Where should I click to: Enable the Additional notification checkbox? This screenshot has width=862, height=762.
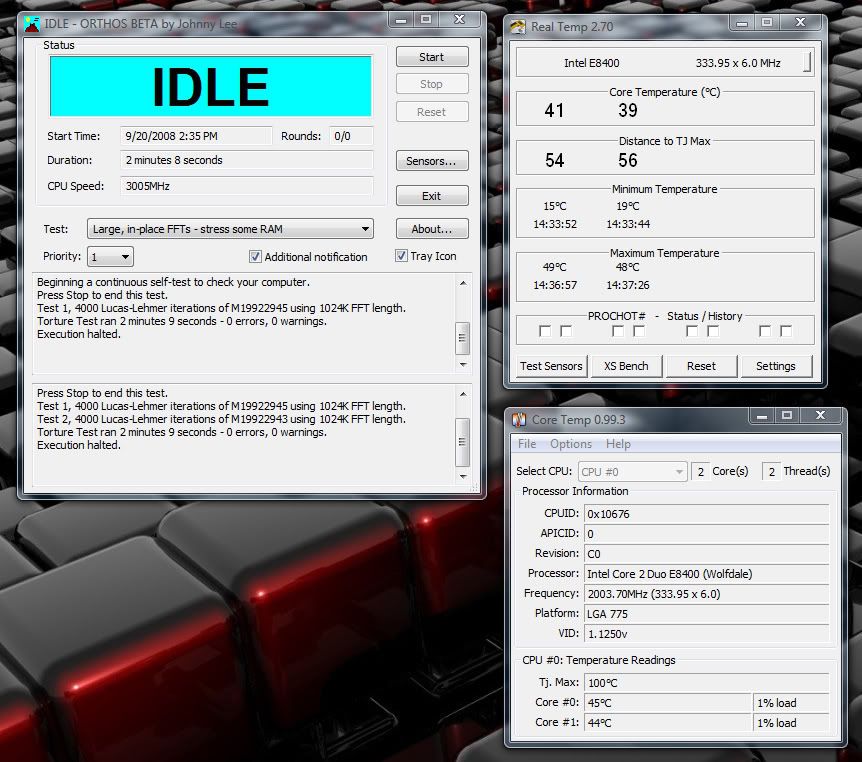click(255, 257)
